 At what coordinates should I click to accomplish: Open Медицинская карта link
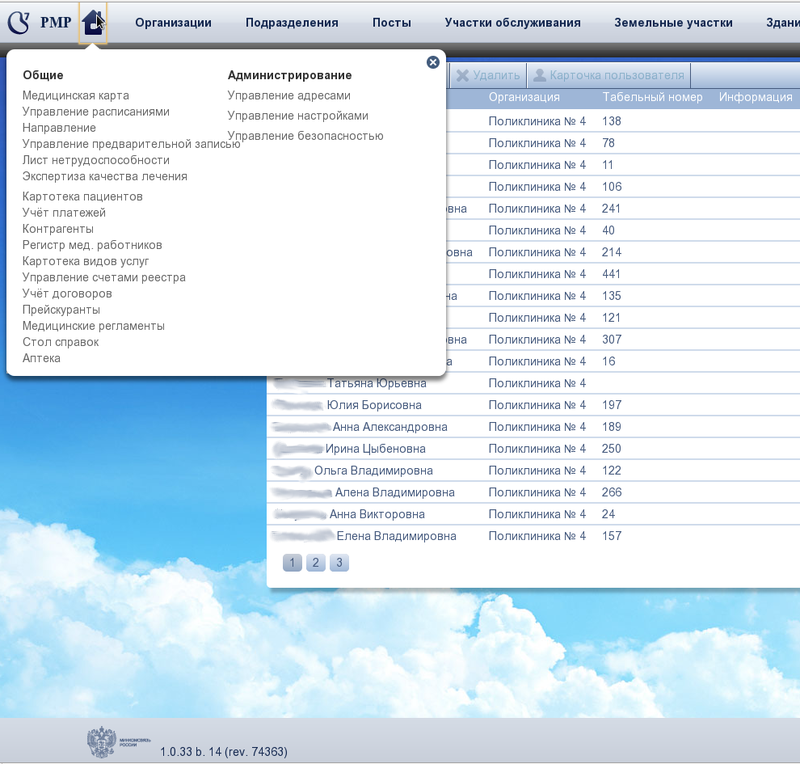click(x=76, y=95)
